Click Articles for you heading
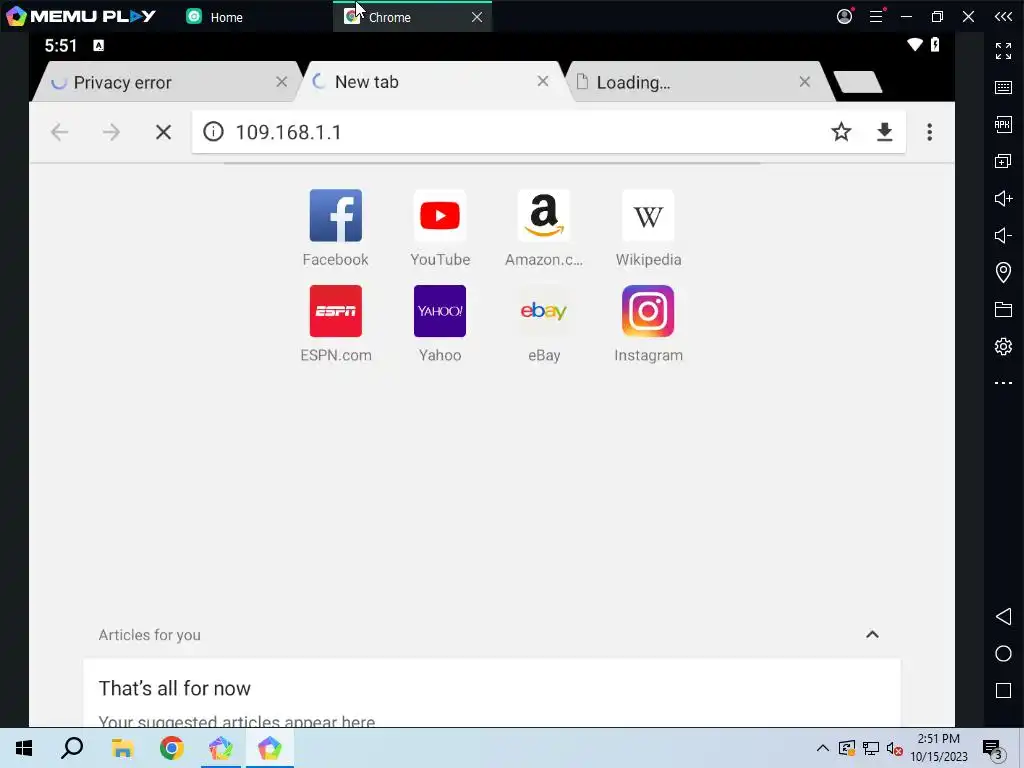Screen dimensions: 1024x768 coord(150,635)
